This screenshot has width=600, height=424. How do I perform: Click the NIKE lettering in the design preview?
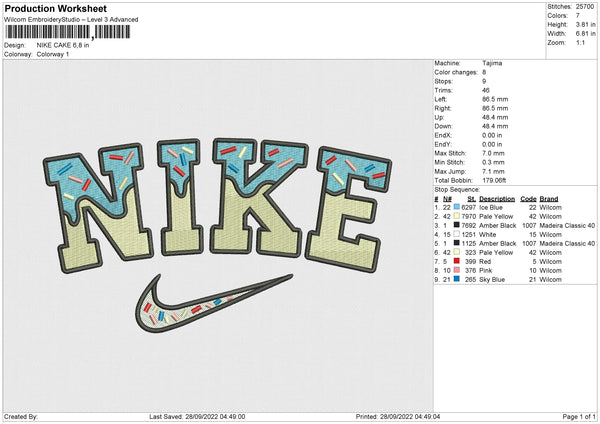click(x=217, y=205)
